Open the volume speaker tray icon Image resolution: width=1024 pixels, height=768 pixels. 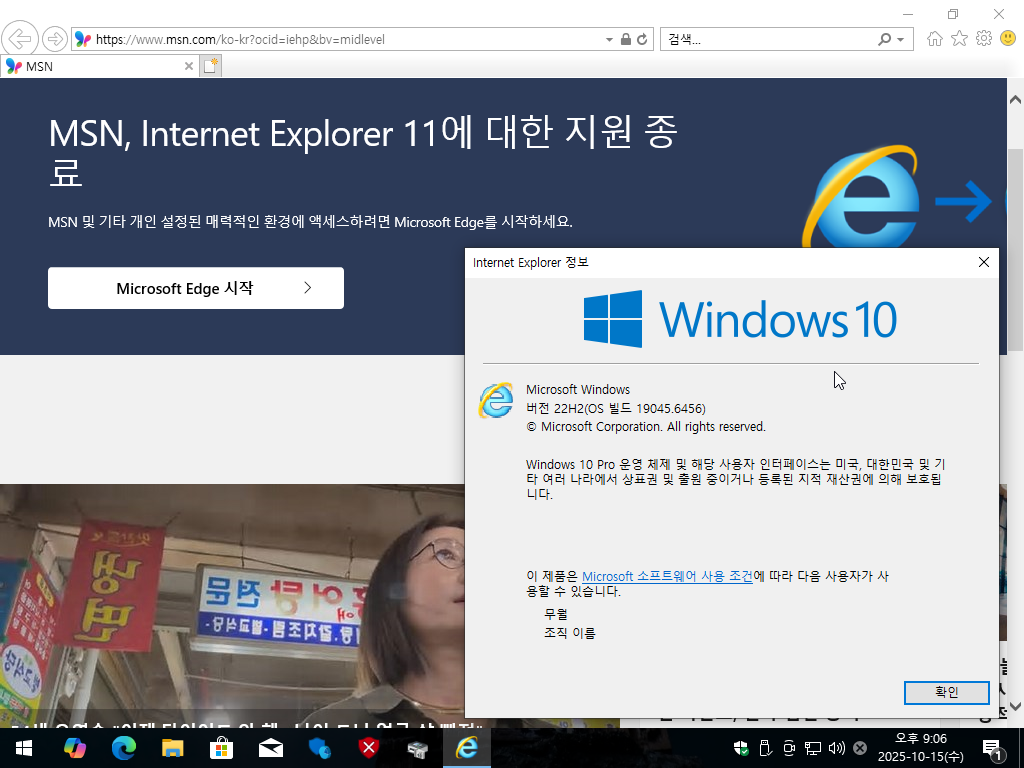(837, 748)
